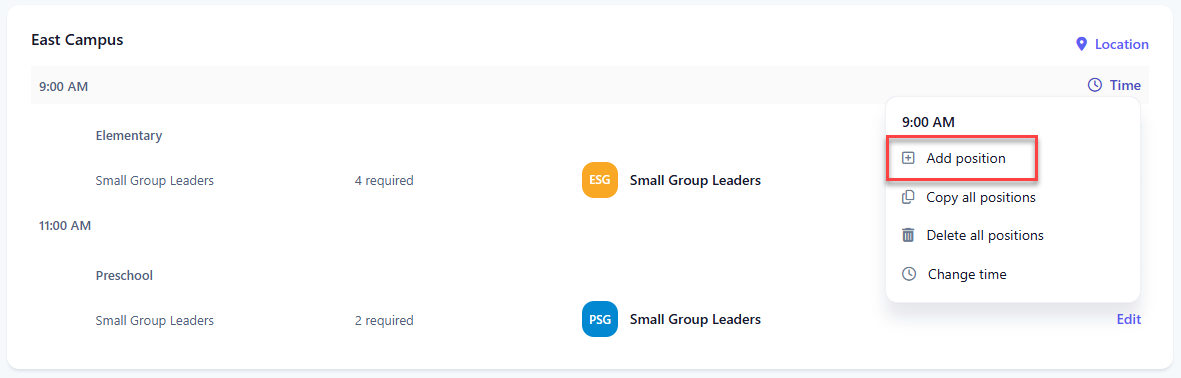This screenshot has height=378, width=1181.
Task: Click the 4 required count
Action: [x=383, y=181]
